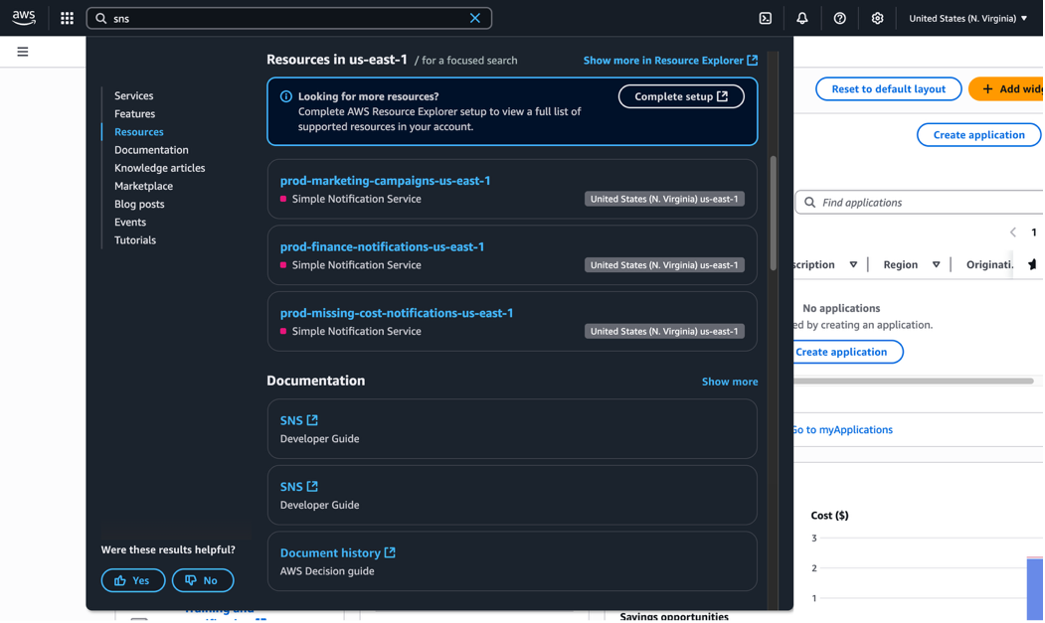Open the navigation hamburger menu

(22, 51)
